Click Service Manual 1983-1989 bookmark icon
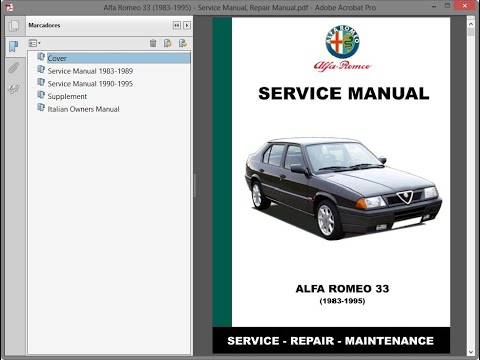Image resolution: width=480 pixels, height=360 pixels. (41, 69)
